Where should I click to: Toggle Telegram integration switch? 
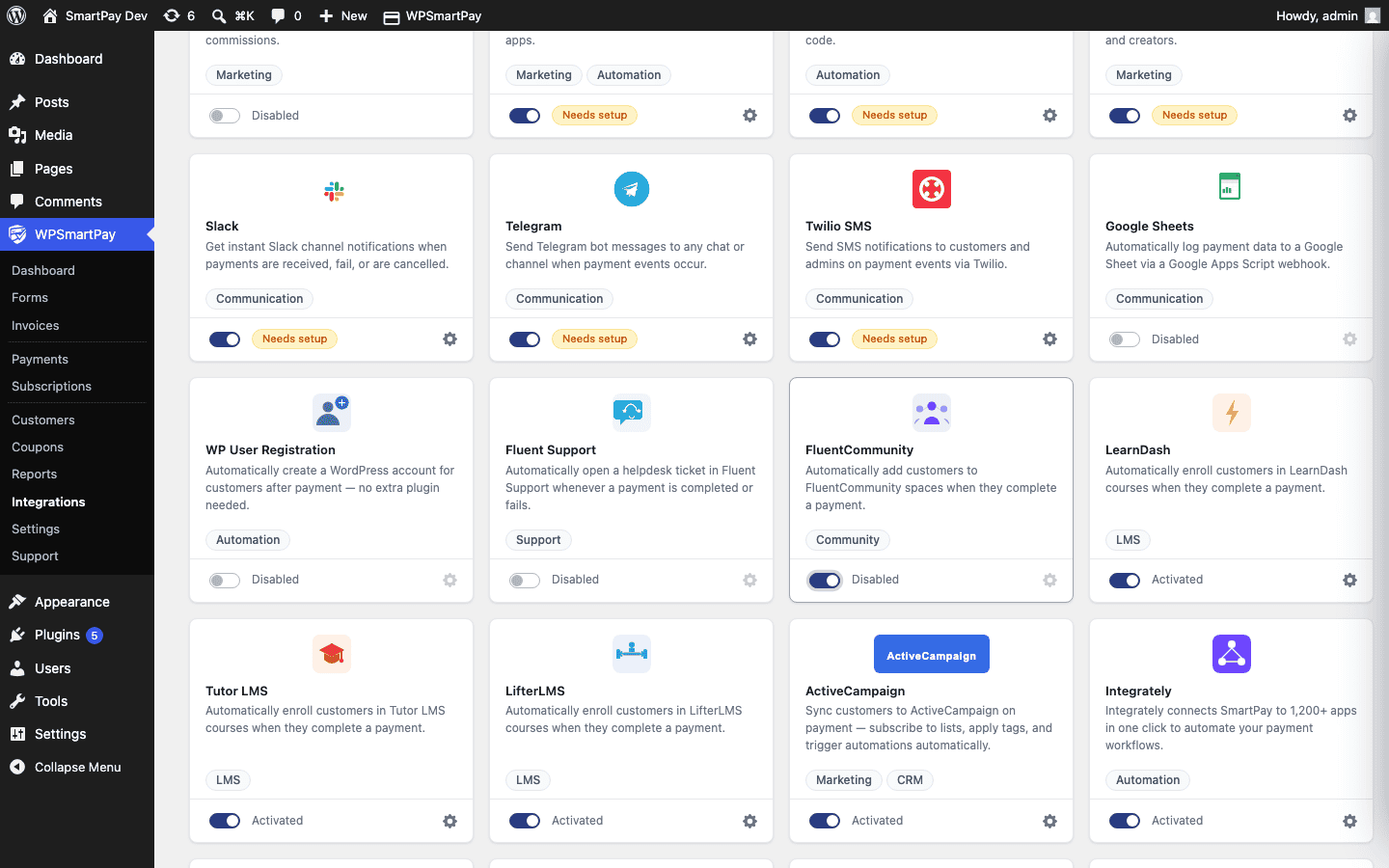pos(525,339)
